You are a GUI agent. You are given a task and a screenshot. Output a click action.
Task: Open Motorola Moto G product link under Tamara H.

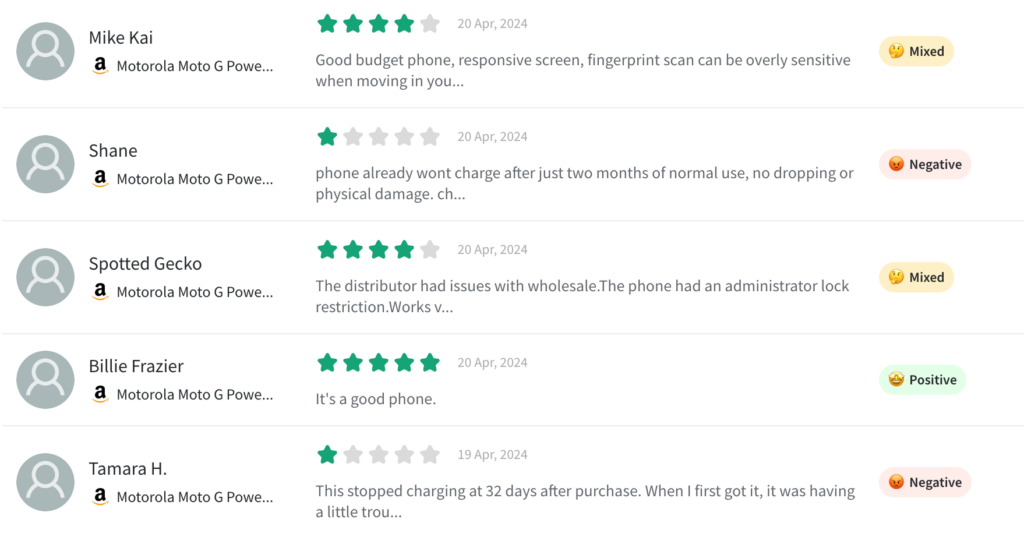tap(194, 497)
